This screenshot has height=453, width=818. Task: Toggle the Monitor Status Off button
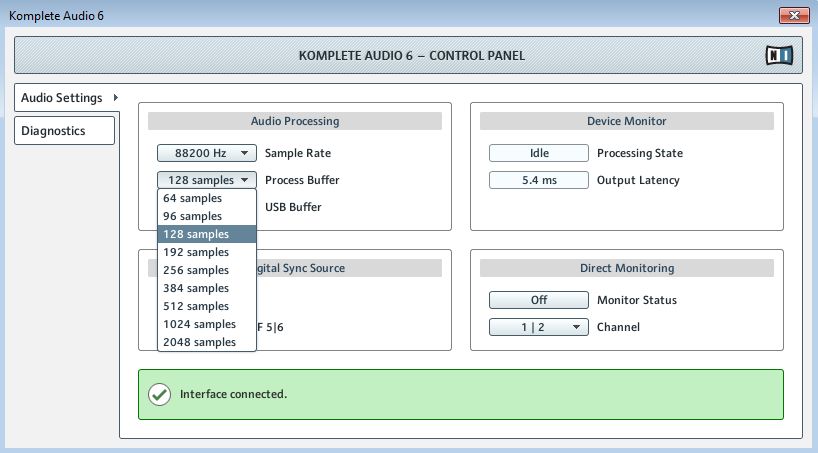click(538, 300)
